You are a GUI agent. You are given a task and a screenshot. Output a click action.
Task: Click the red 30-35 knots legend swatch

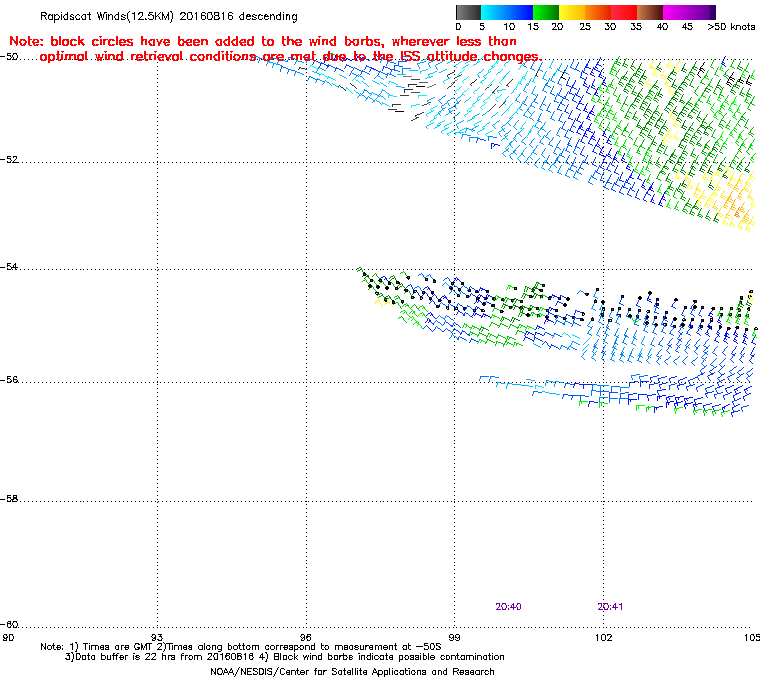[x=624, y=12]
